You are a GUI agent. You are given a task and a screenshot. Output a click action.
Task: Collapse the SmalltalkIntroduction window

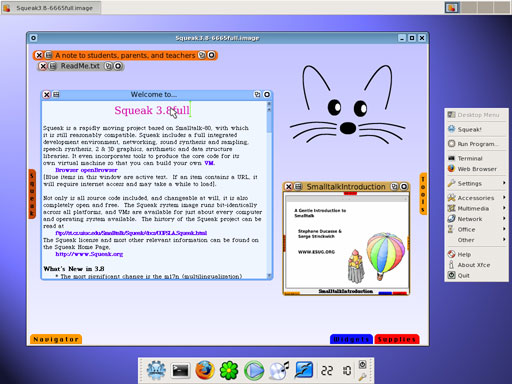pyautogui.click(x=404, y=186)
